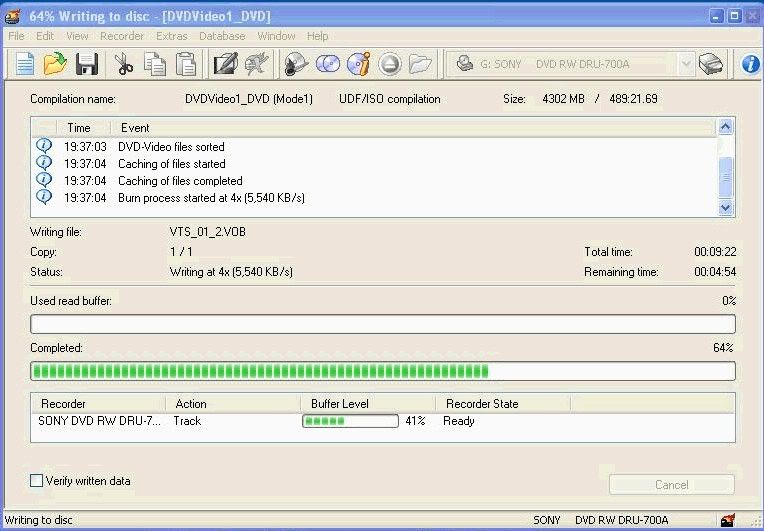Screen dimensions: 764x531
Task: Click the Buffer Level column header
Action: tap(340, 404)
